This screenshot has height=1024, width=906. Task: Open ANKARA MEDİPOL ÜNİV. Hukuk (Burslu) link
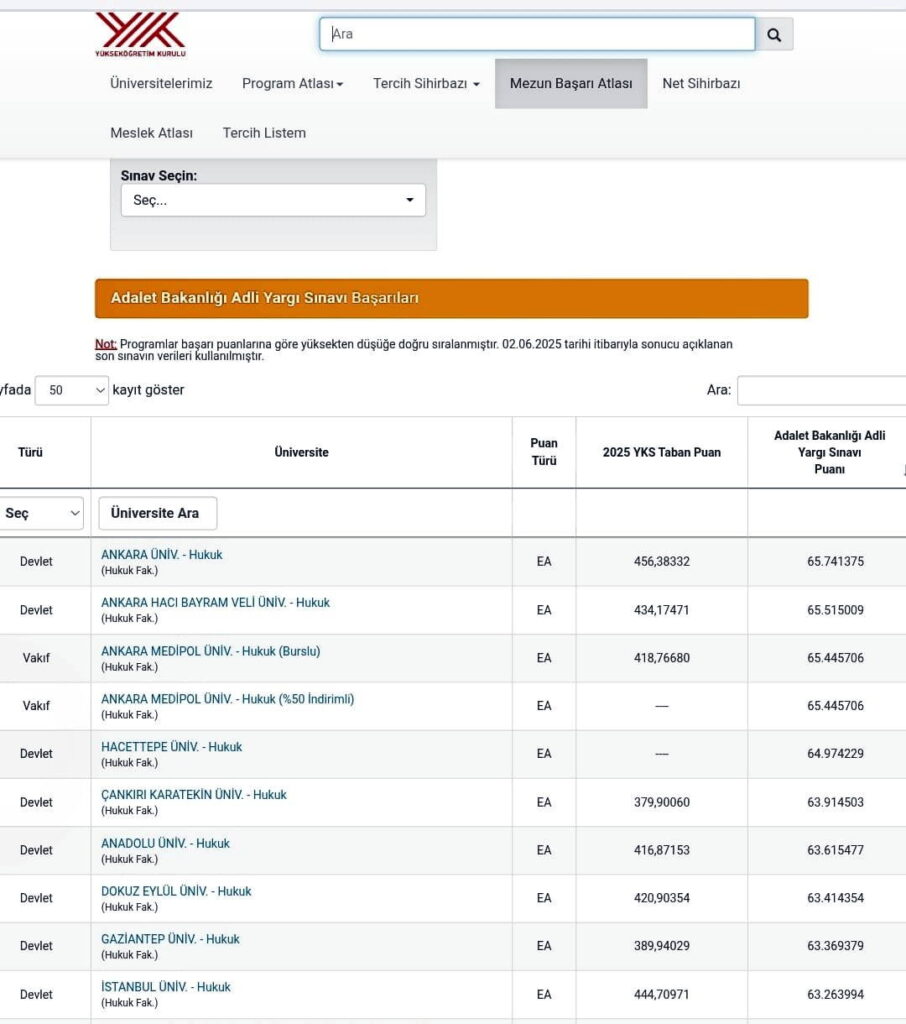click(x=210, y=651)
